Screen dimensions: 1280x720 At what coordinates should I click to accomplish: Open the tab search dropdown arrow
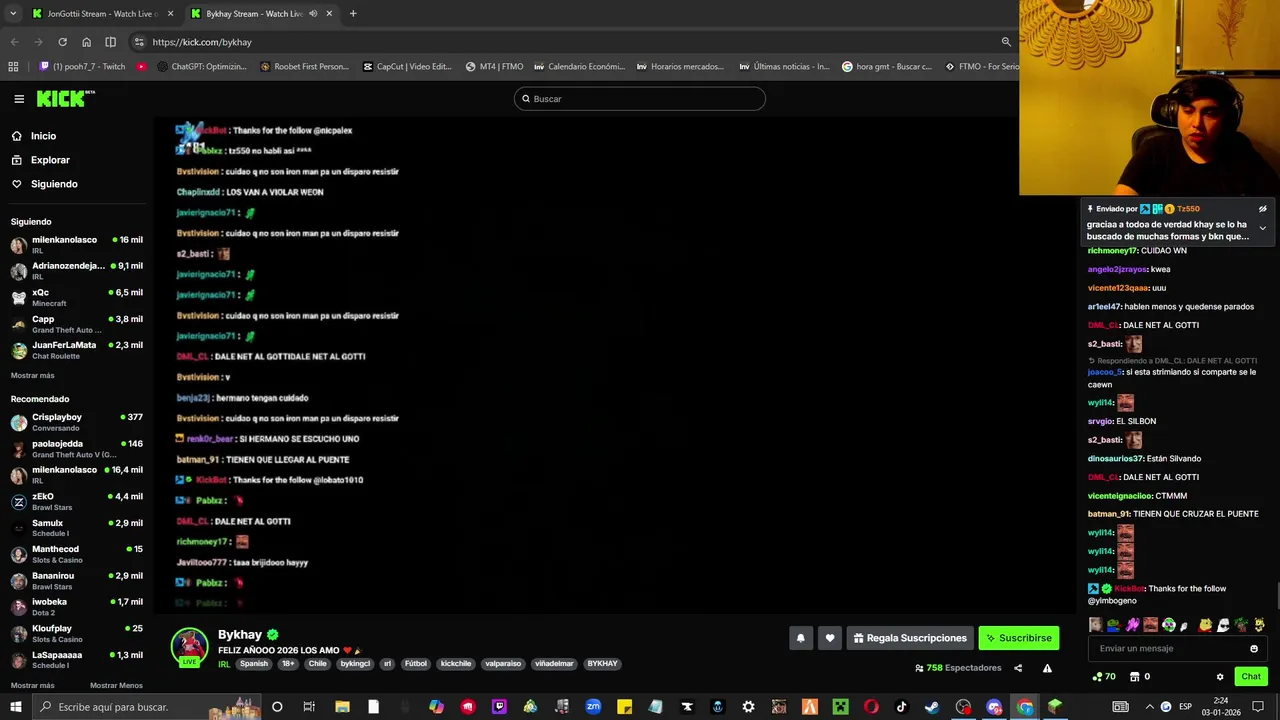point(13,14)
